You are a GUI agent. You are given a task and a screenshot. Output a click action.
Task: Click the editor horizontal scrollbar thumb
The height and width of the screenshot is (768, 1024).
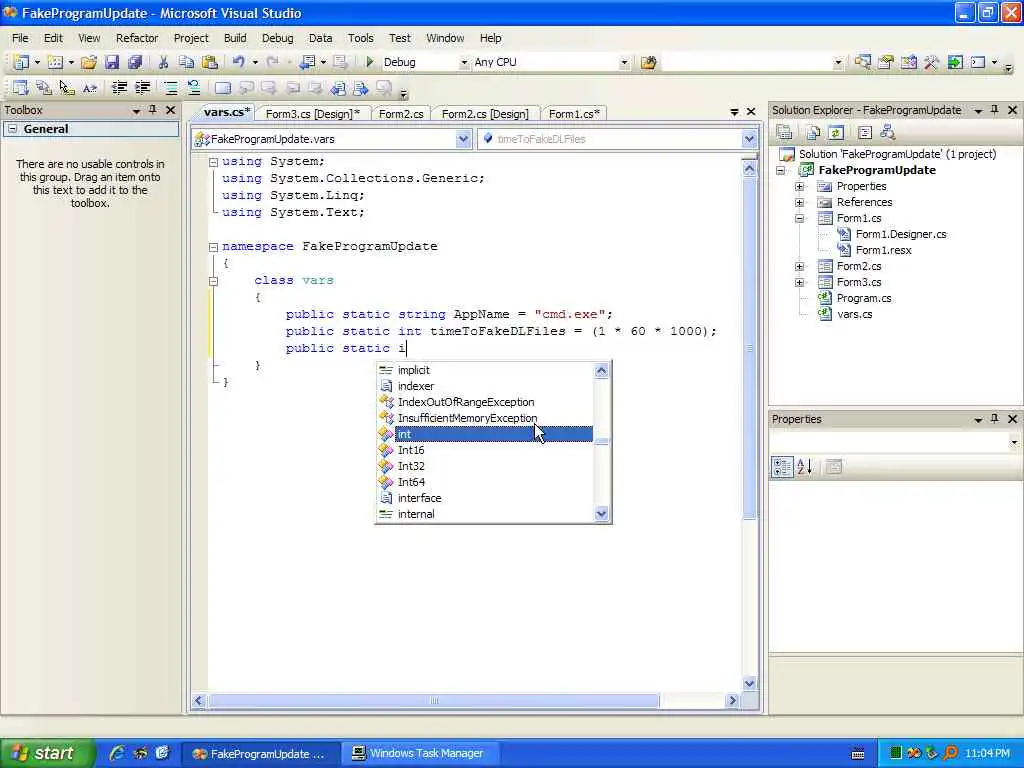click(x=434, y=700)
